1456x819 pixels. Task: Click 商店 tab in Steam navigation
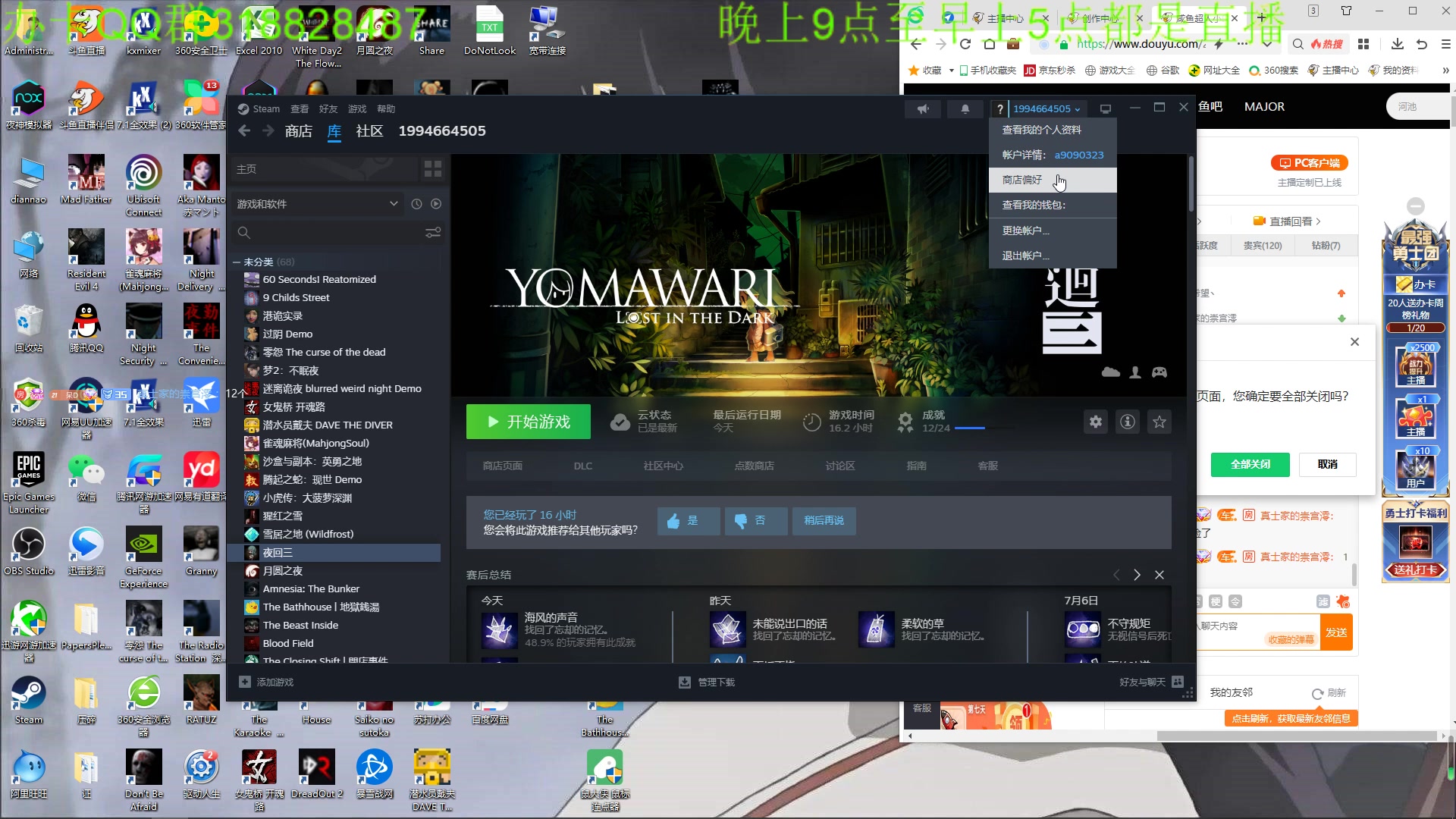(x=298, y=131)
